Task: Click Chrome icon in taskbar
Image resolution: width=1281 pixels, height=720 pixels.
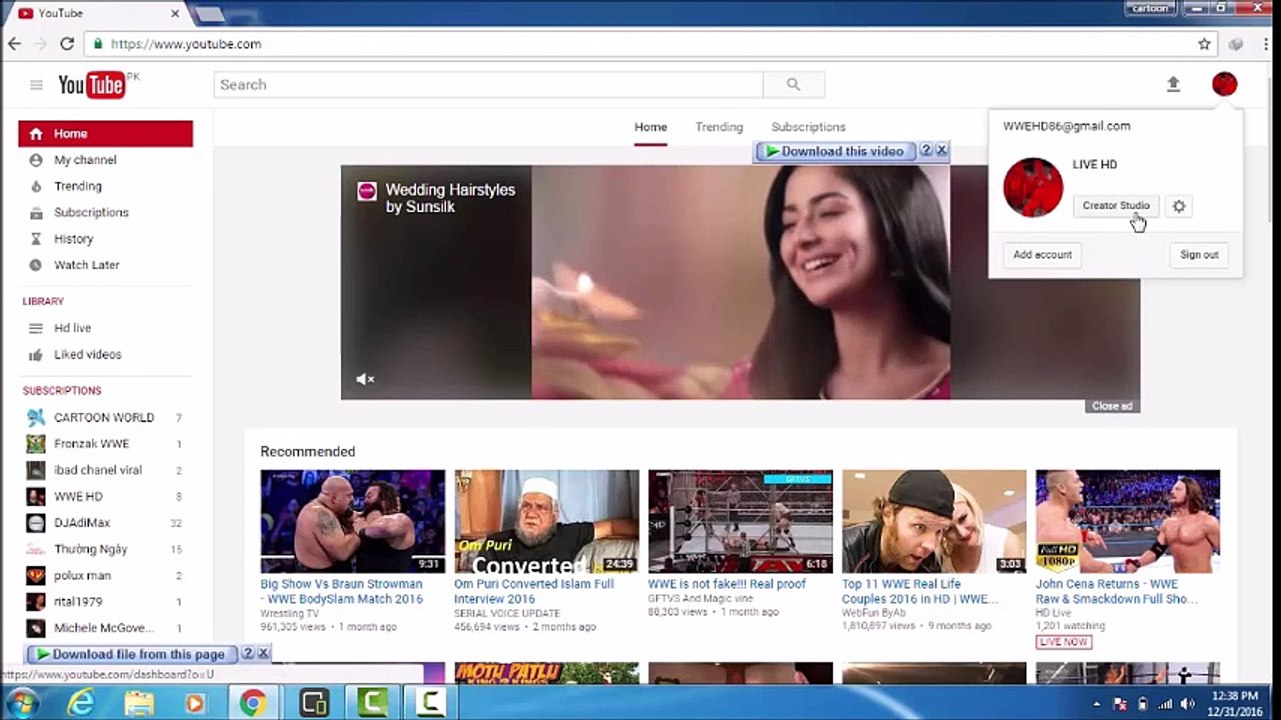Action: click(x=253, y=704)
